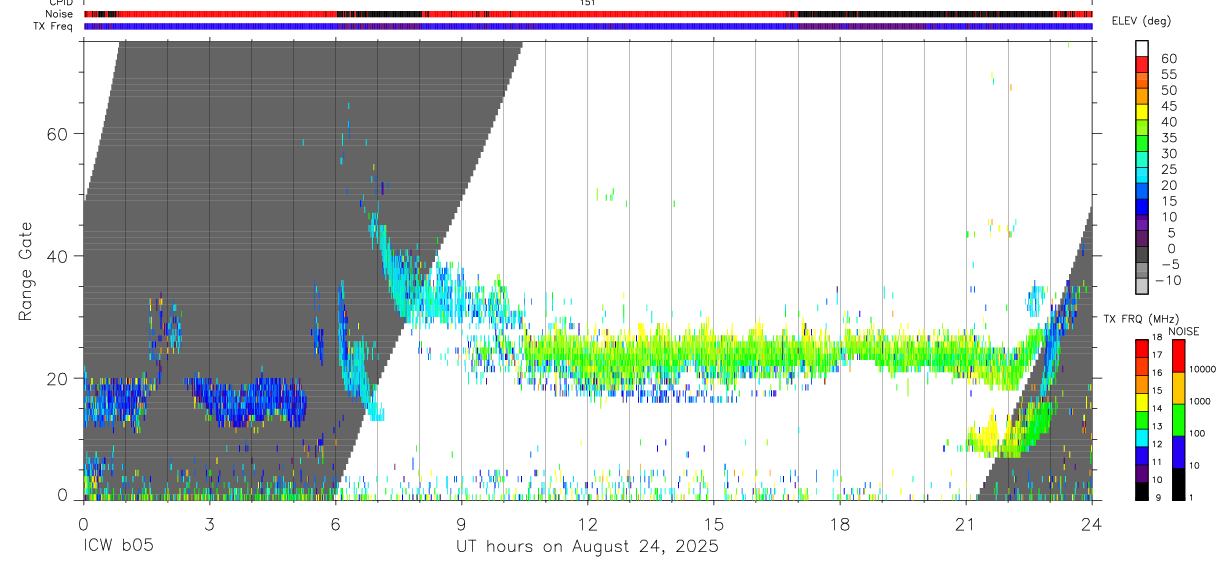
Task: Click x-axis hour label 9
Action: [462, 524]
